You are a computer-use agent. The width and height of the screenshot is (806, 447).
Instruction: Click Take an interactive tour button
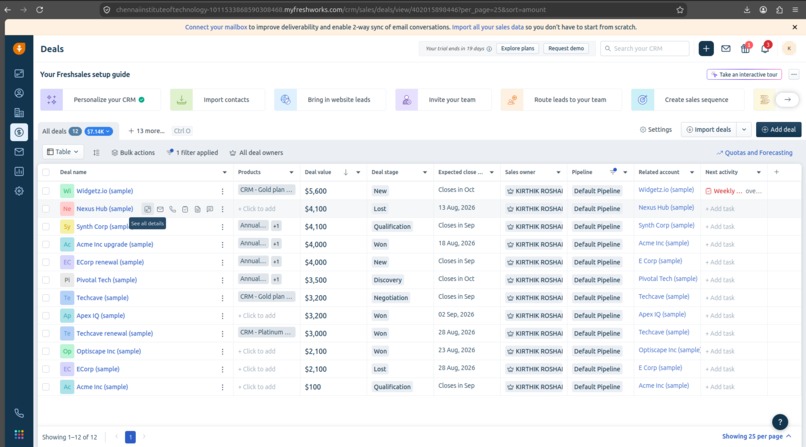click(x=744, y=74)
